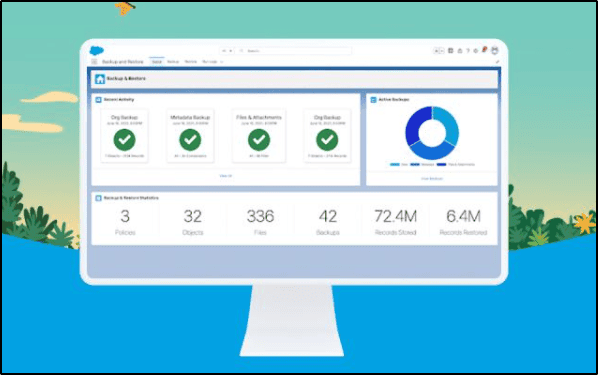598x375 pixels.
Task: Click the edit pencil icon in navigation bar
Action: [x=497, y=61]
